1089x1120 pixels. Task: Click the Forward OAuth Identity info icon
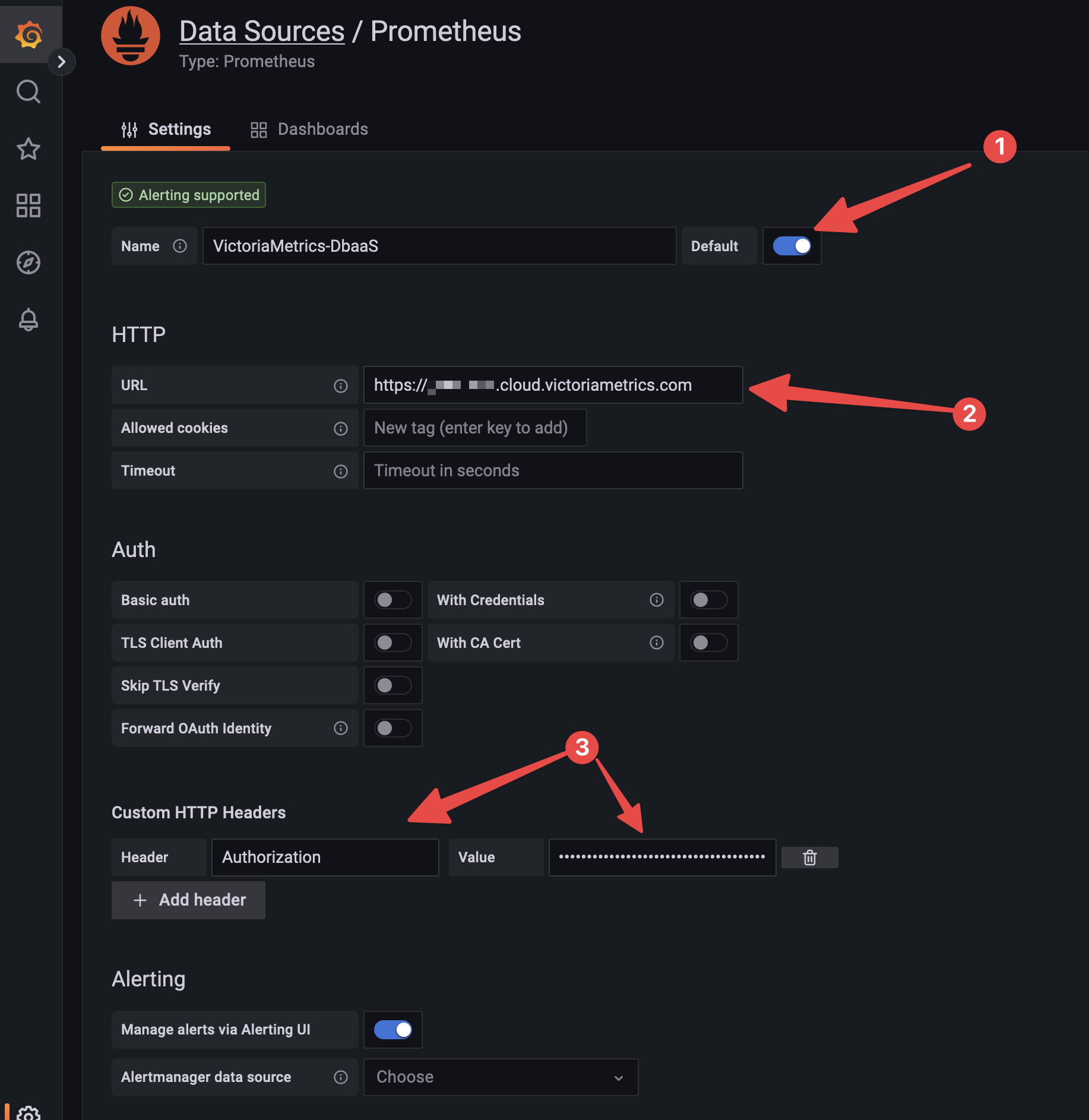coord(341,728)
